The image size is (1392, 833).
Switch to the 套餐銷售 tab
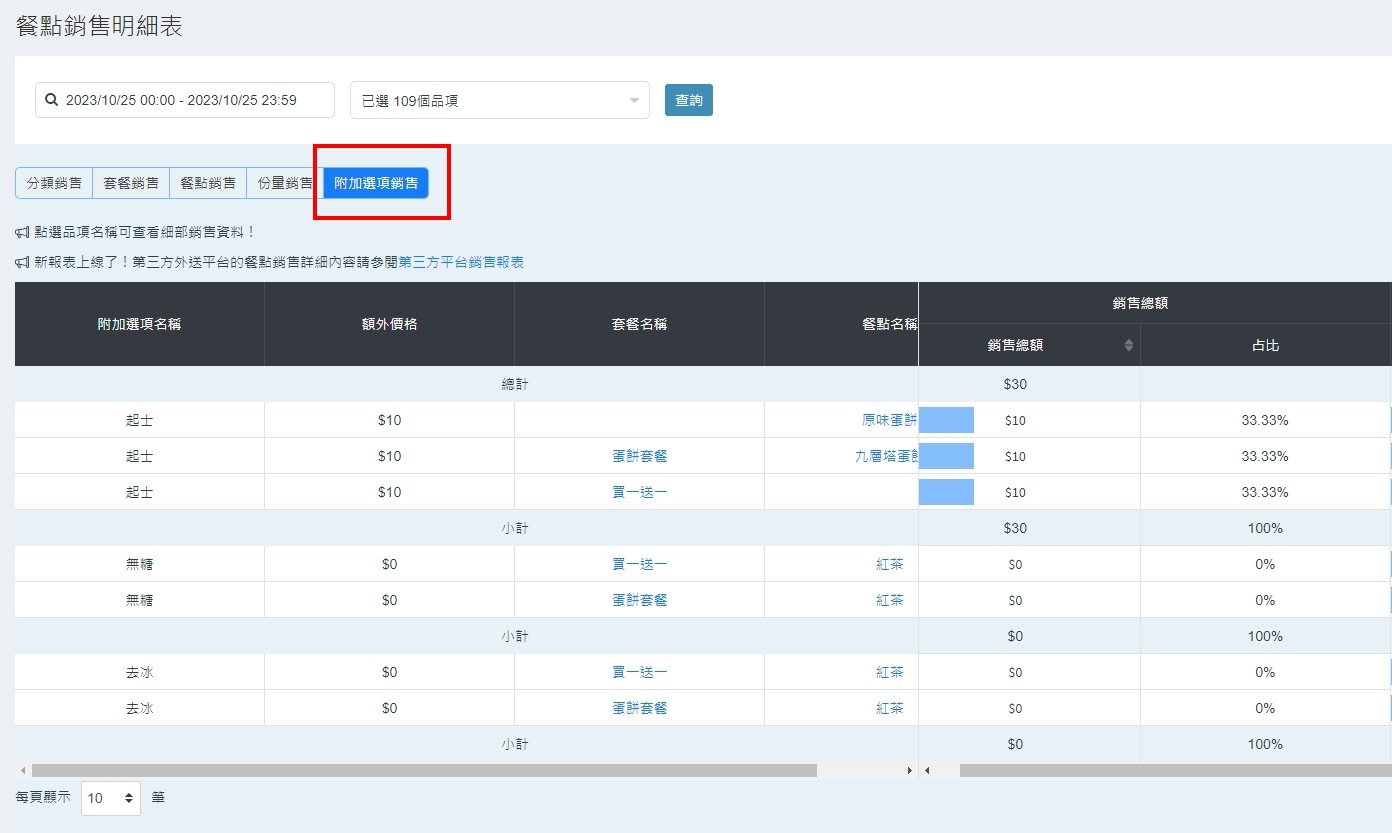click(x=131, y=183)
